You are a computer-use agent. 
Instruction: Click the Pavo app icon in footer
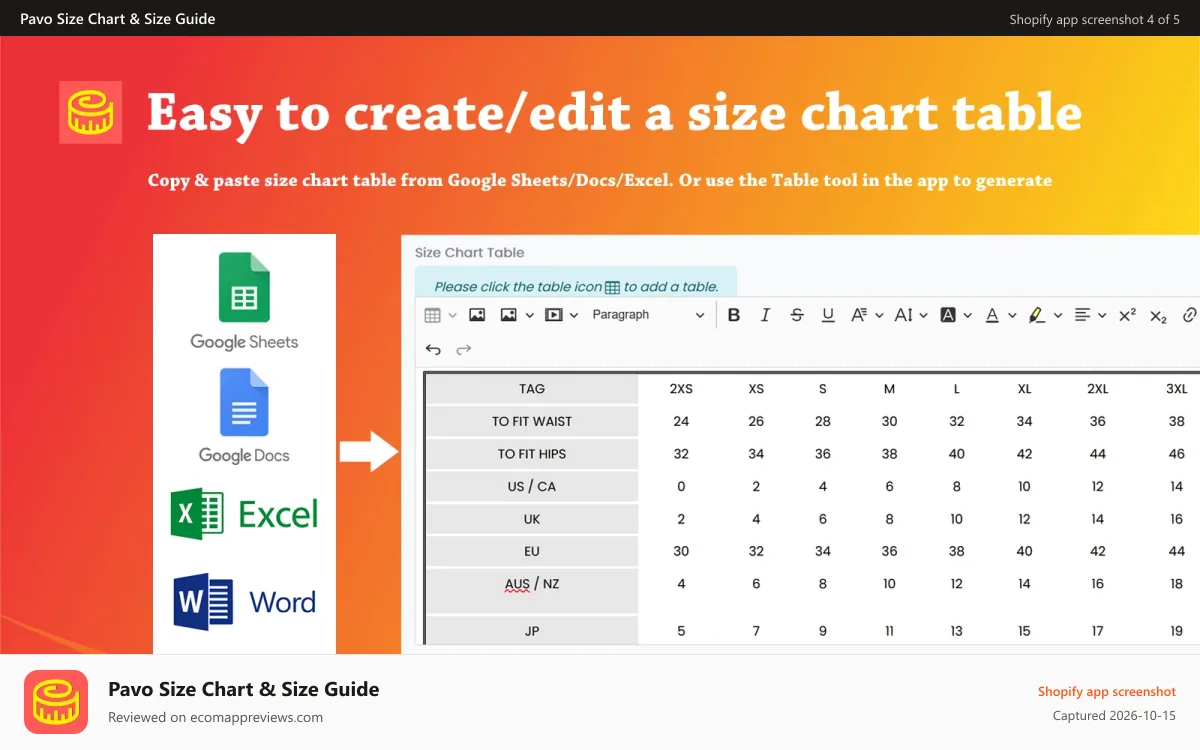click(56, 702)
